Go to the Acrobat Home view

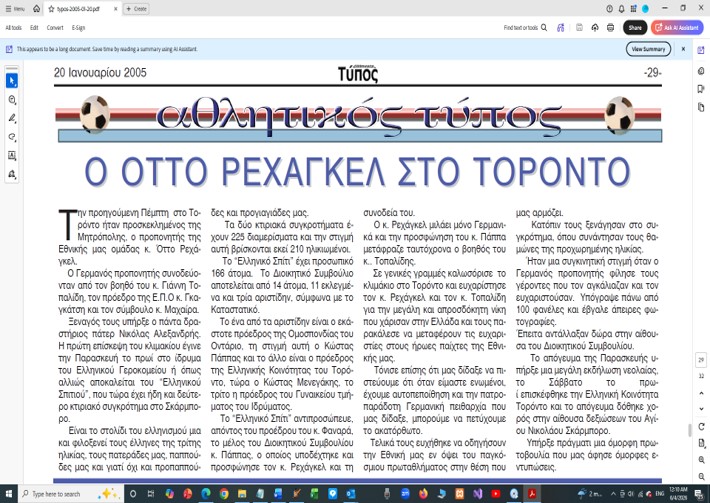pos(37,9)
